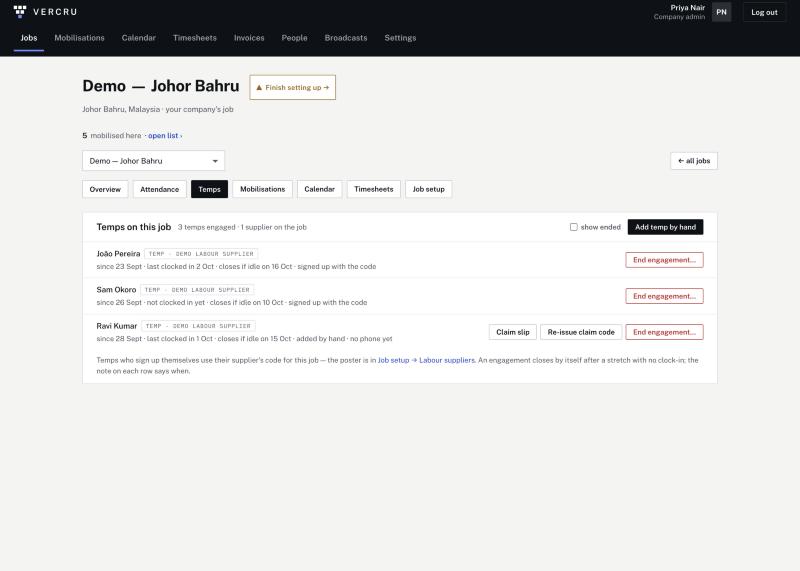Open Invoices in the top navigation
This screenshot has width=800, height=571.
click(x=249, y=38)
